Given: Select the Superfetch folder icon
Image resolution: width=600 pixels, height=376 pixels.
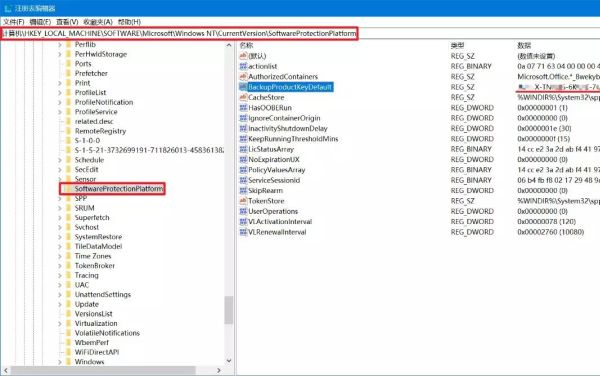Looking at the screenshot, I should click(69, 218).
